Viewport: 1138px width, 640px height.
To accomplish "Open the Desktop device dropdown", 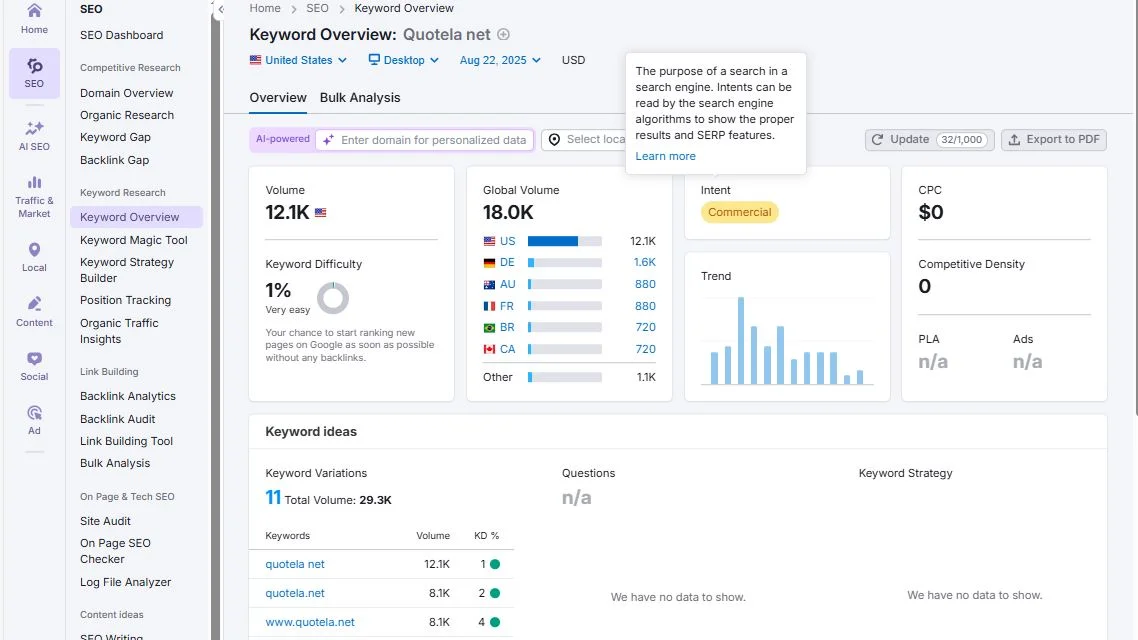I will click(403, 60).
